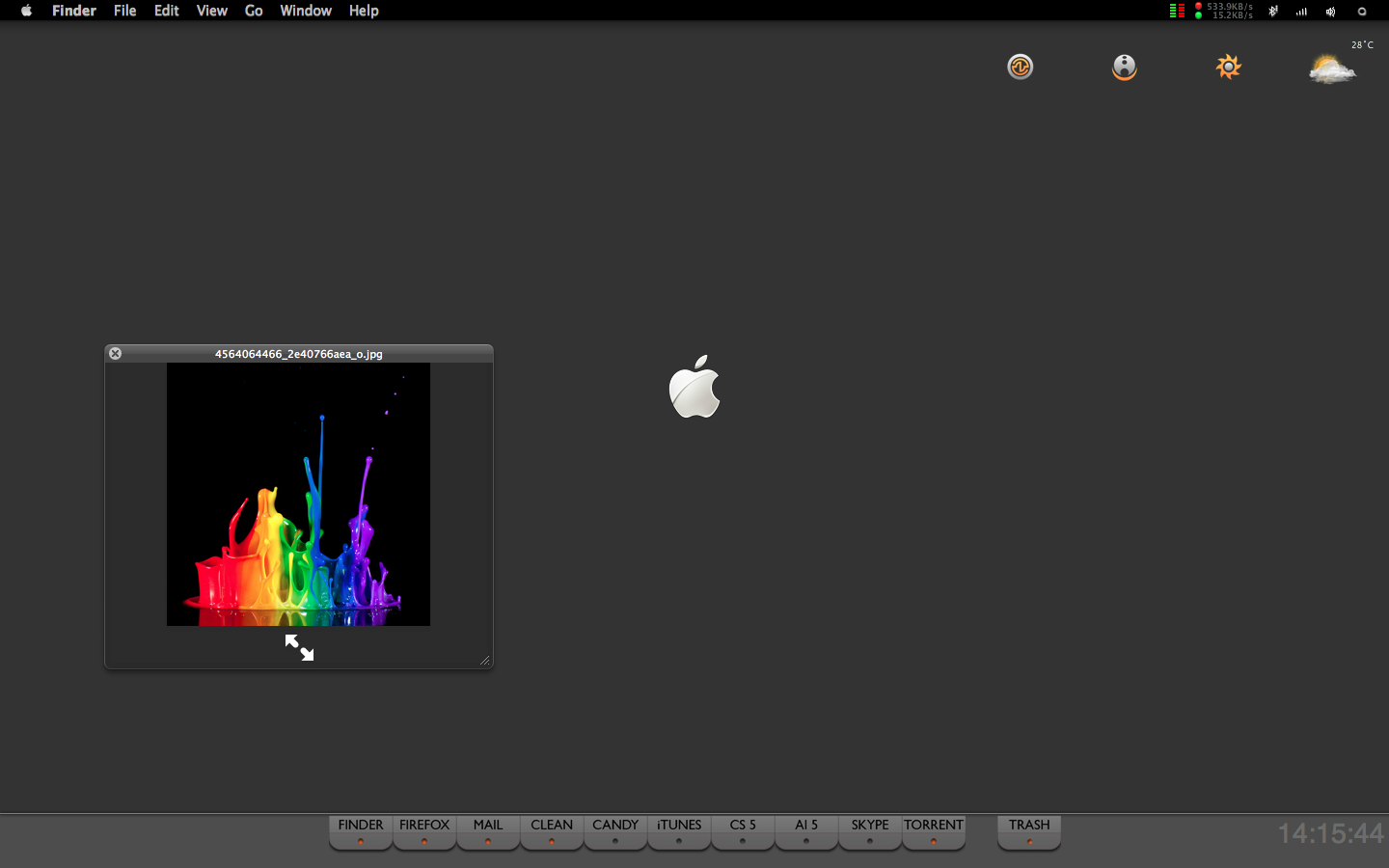Open TRASH from the dock
This screenshot has width=1389, height=868.
click(x=1029, y=832)
